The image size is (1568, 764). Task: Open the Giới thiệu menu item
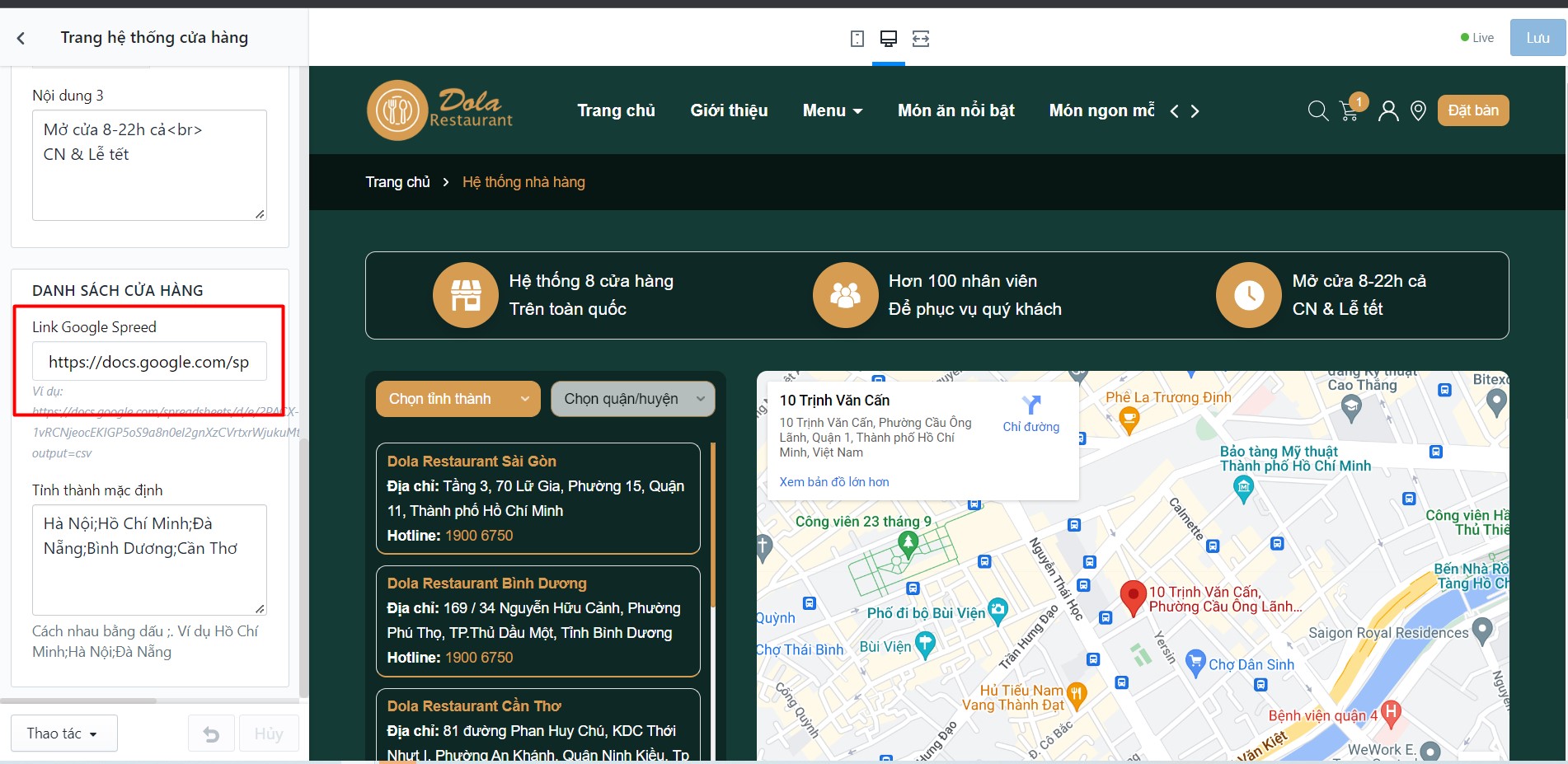[729, 110]
